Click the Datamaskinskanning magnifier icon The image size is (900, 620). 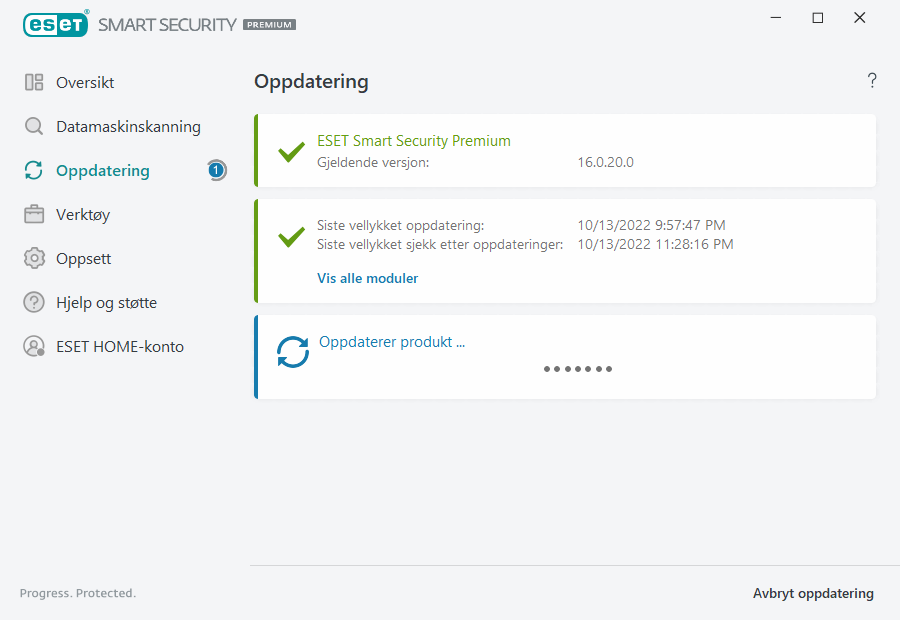coord(34,127)
